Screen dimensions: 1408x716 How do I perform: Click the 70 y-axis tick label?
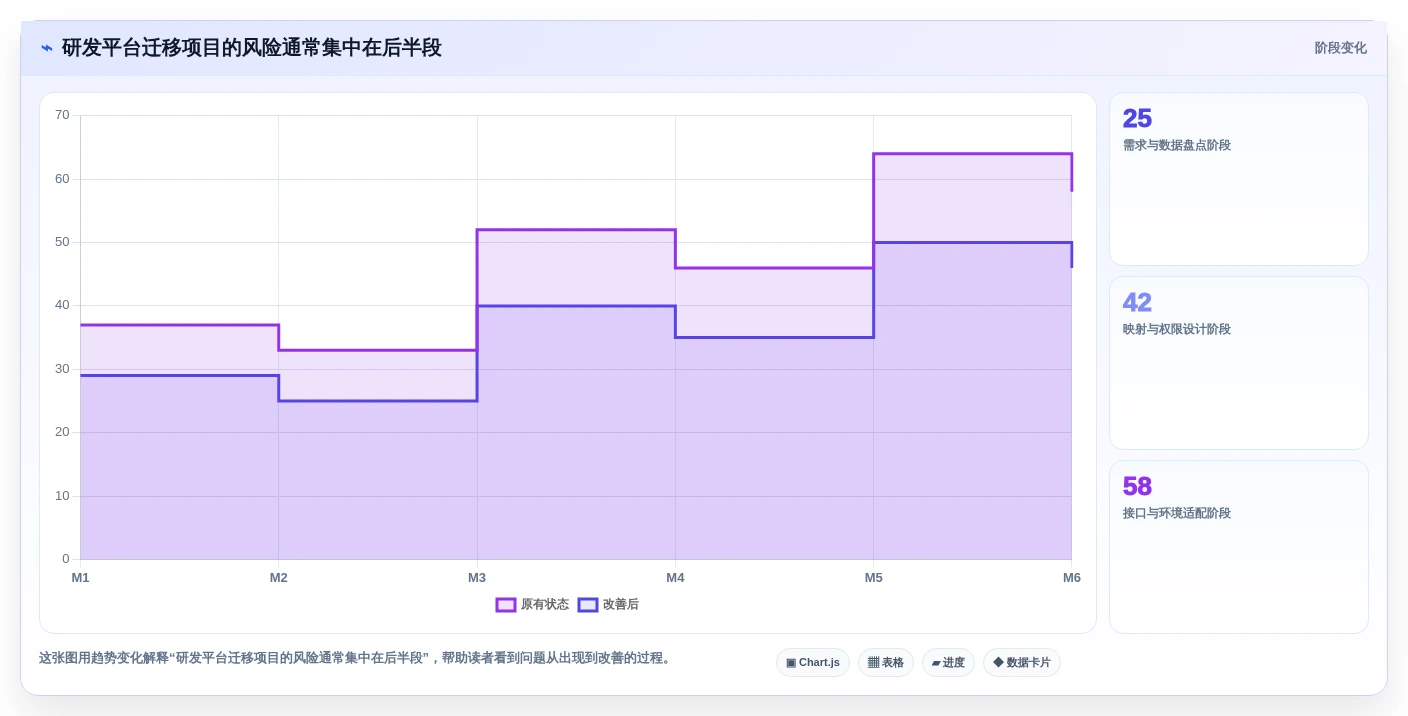(62, 115)
